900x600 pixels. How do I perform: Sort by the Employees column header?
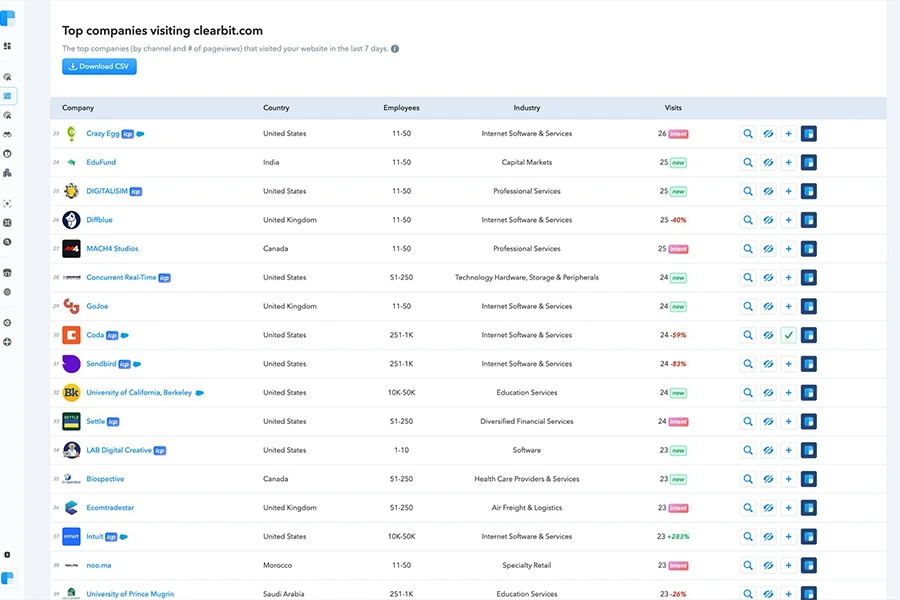[x=401, y=108]
